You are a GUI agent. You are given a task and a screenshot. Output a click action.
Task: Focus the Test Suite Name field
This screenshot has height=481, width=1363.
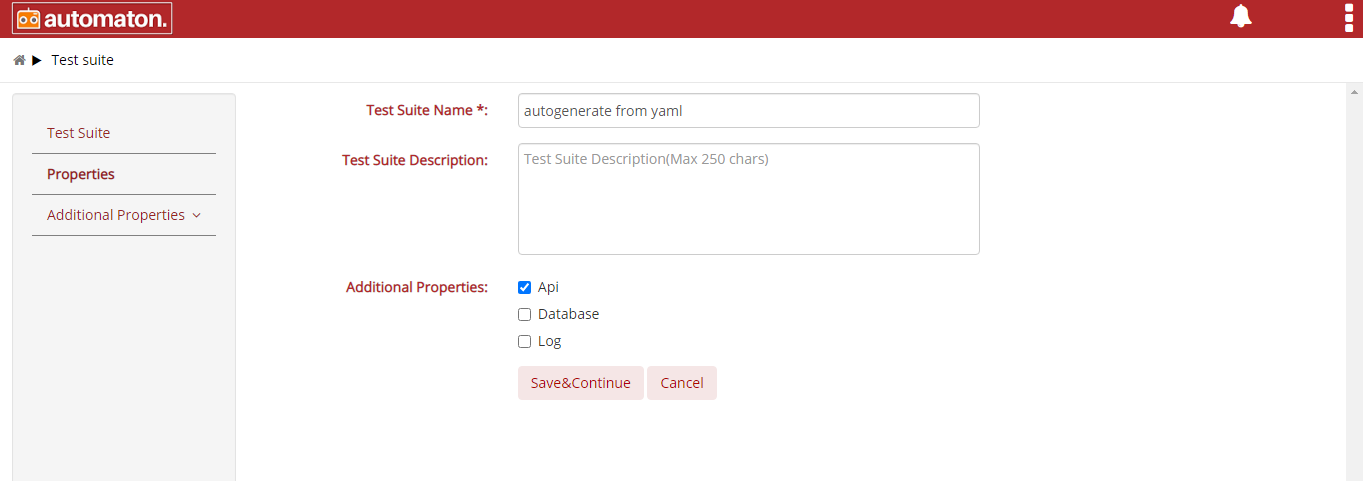point(749,111)
